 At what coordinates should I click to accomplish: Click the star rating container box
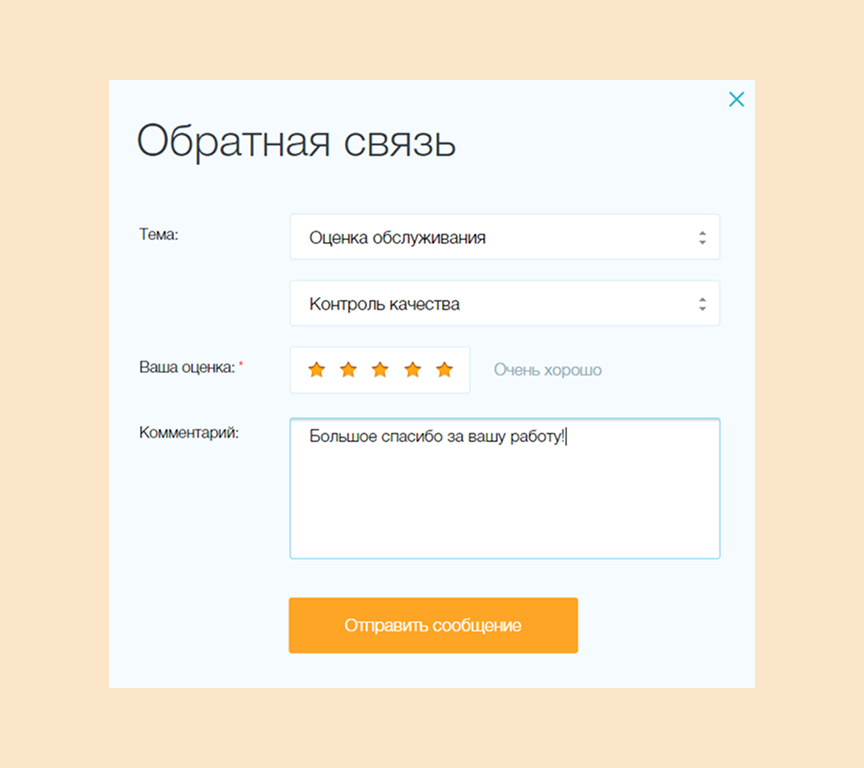[380, 369]
